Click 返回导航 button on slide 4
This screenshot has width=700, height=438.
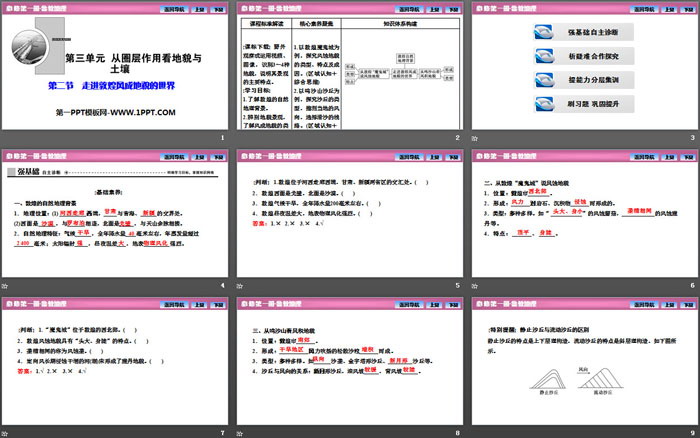click(174, 157)
